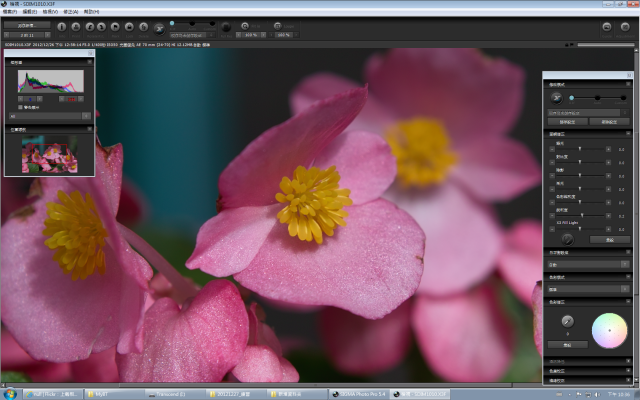Click the 另存新檔 save-as button
640x400 pixels.
27,25
